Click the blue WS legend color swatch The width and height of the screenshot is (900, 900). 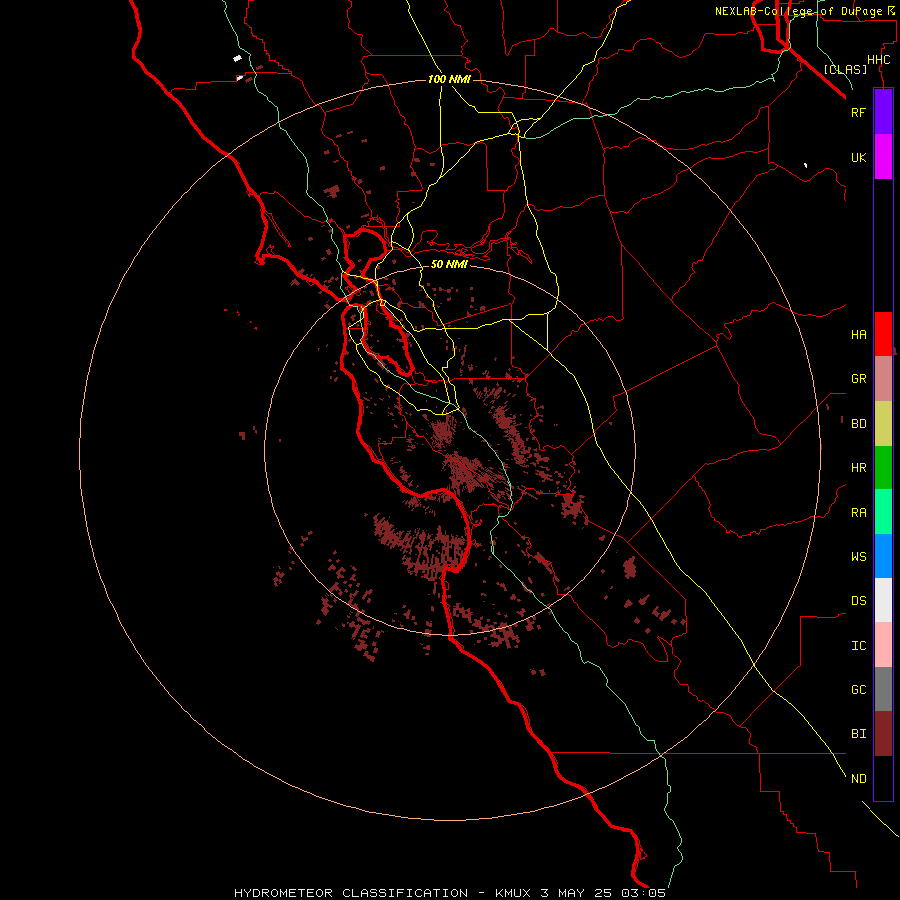click(x=883, y=556)
